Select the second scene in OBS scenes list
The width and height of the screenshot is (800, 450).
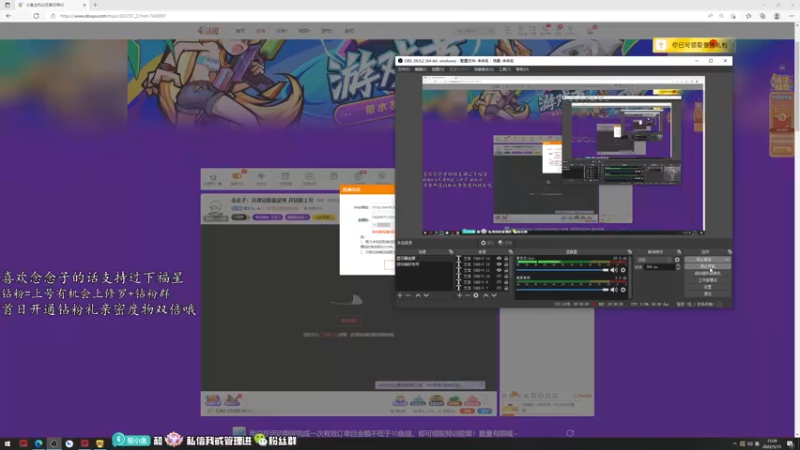click(424, 264)
